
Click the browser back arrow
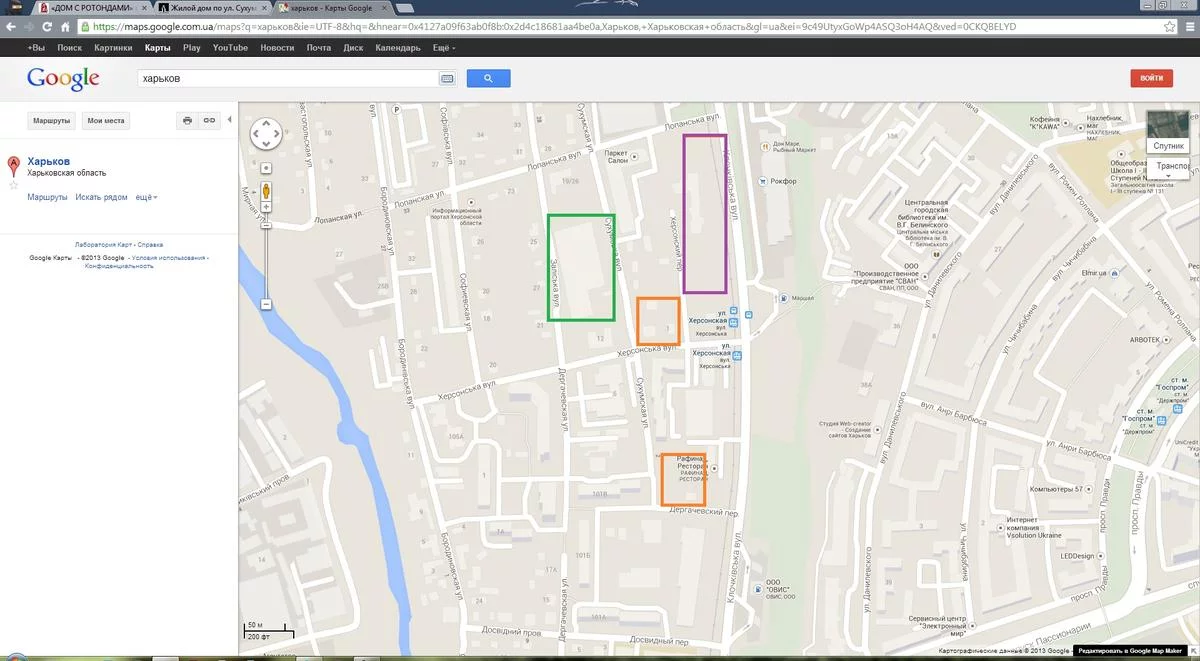[11, 27]
